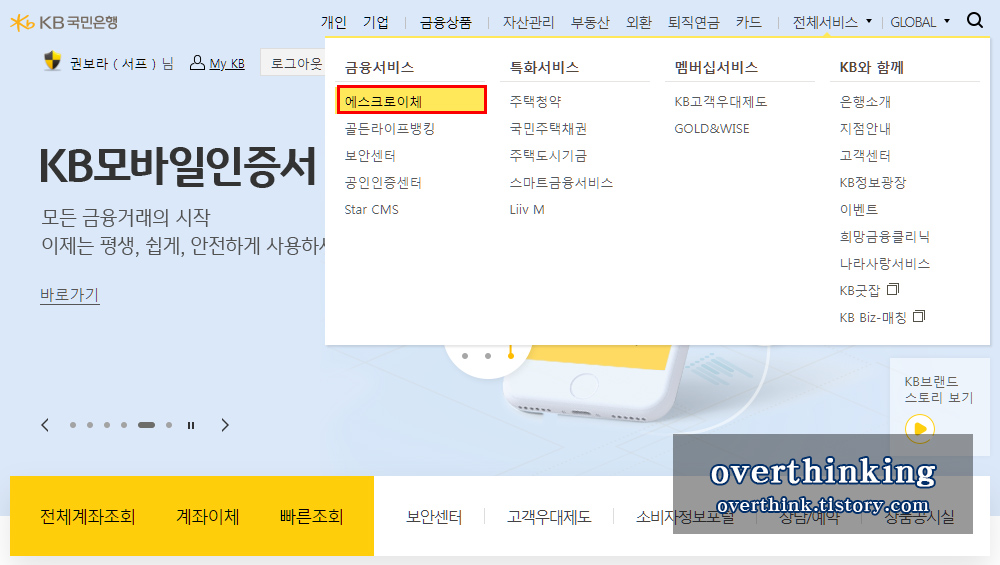Click 전체계좌조회 in yellow bar

coord(87,516)
